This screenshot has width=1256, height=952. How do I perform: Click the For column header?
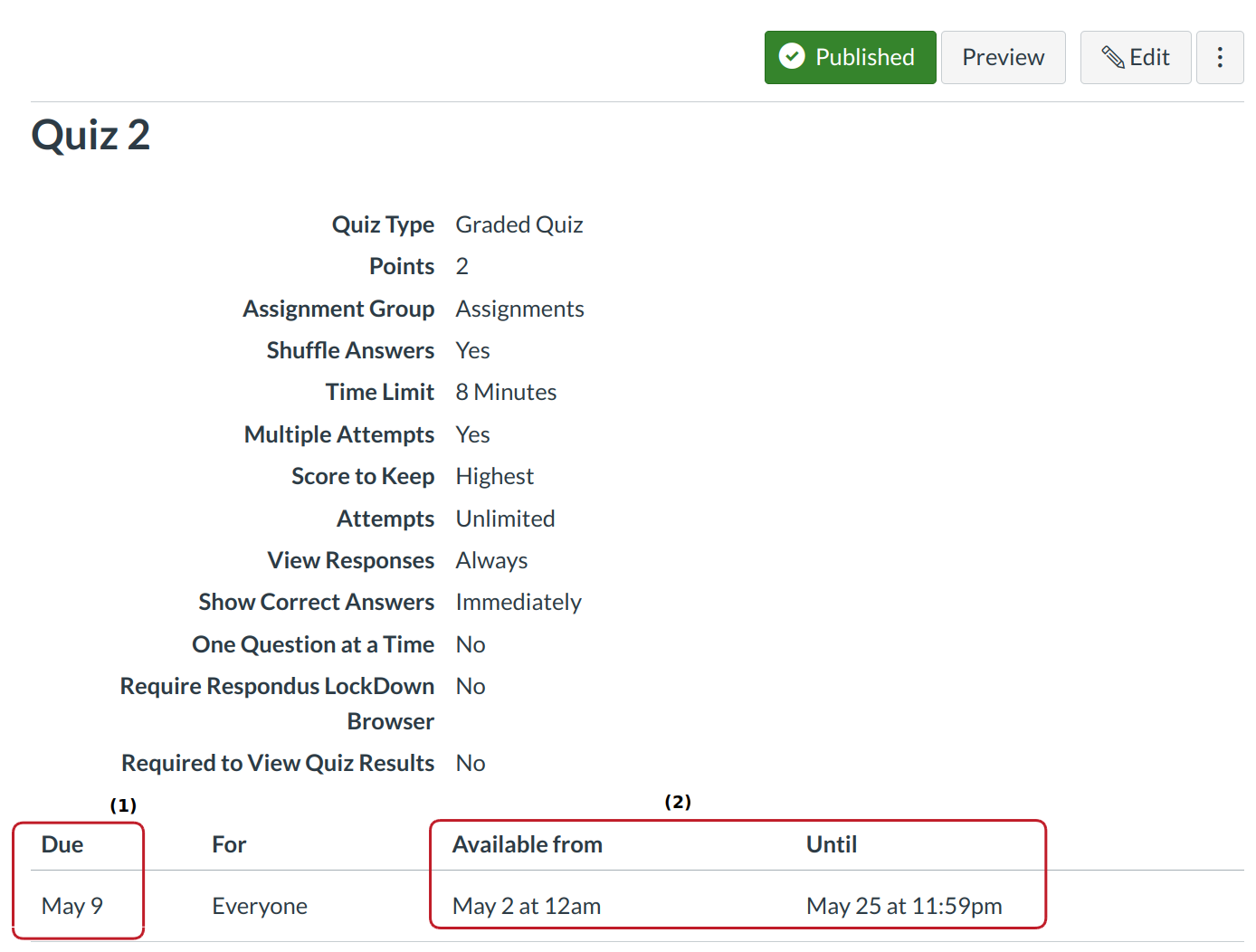click(x=229, y=844)
